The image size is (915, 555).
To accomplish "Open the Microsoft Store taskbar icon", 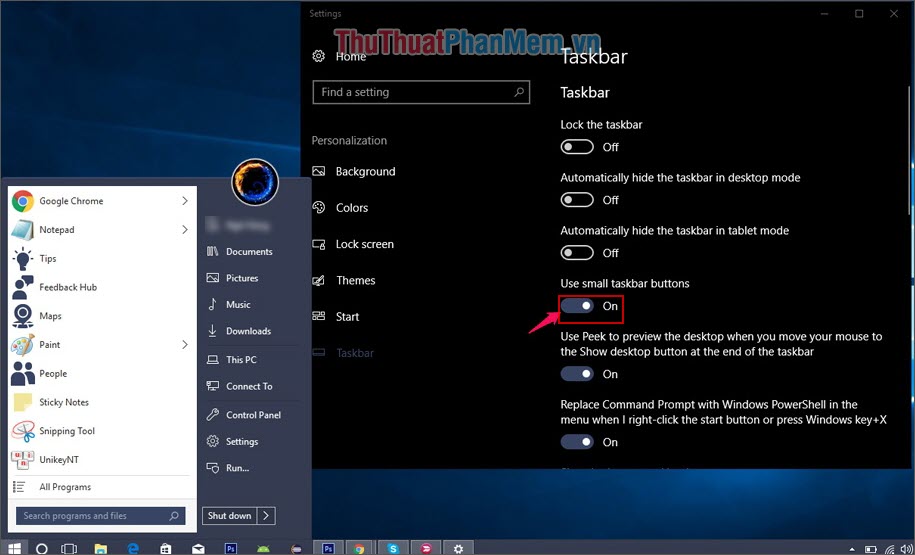I will (x=166, y=549).
